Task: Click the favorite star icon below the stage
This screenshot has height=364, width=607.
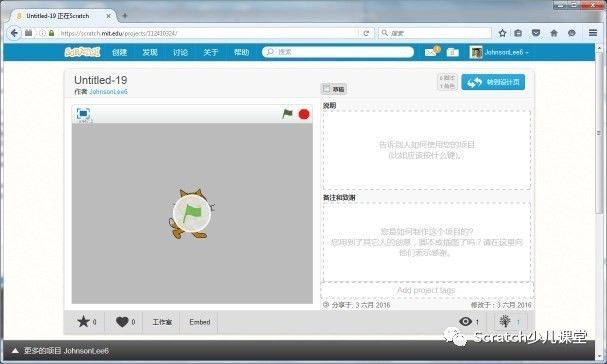Action: tap(83, 321)
